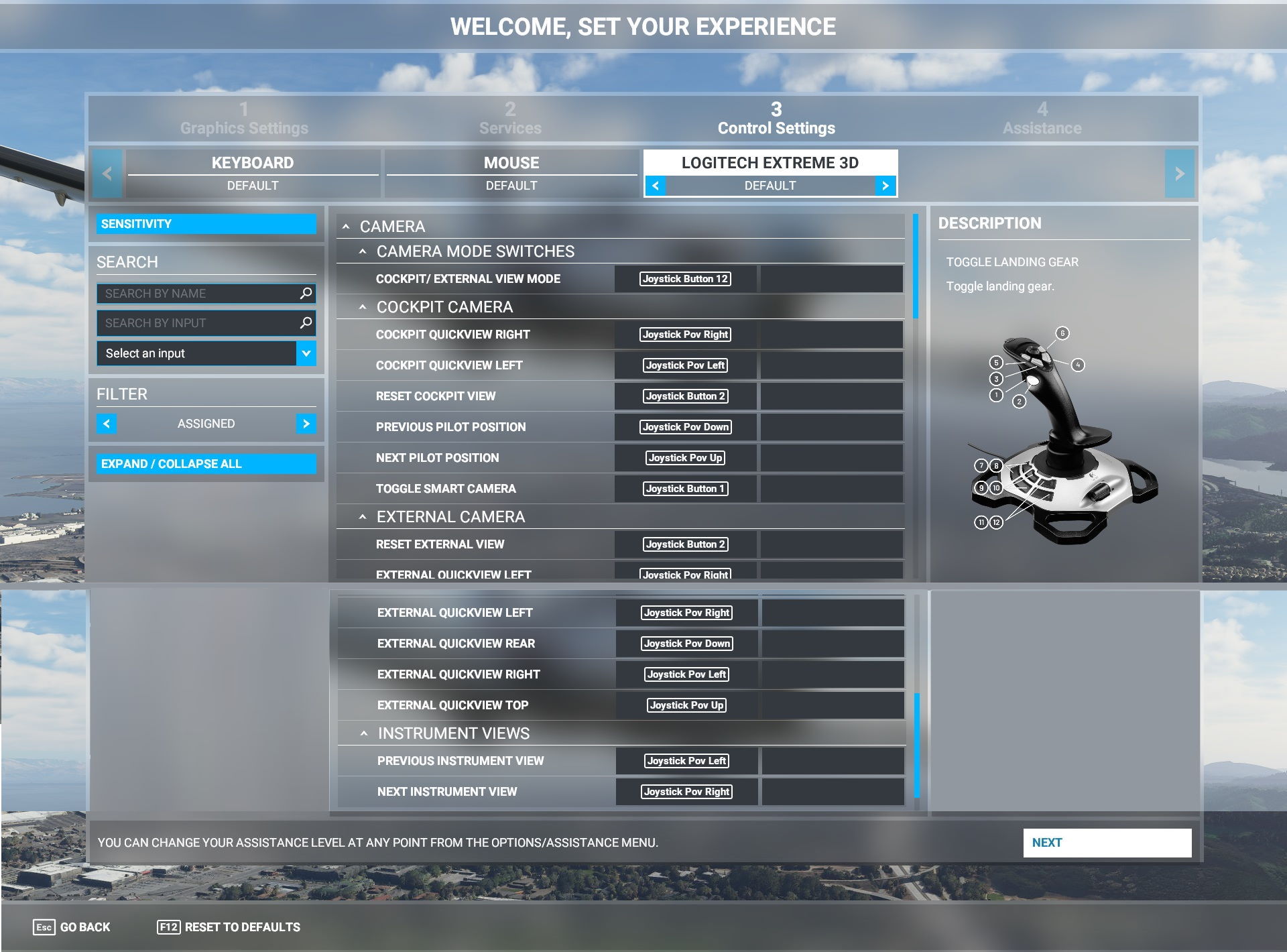Viewport: 1287px width, 952px height.
Task: Edit RESET EXTERNAL VIEW Joystick Button 2 binding
Action: (x=685, y=544)
